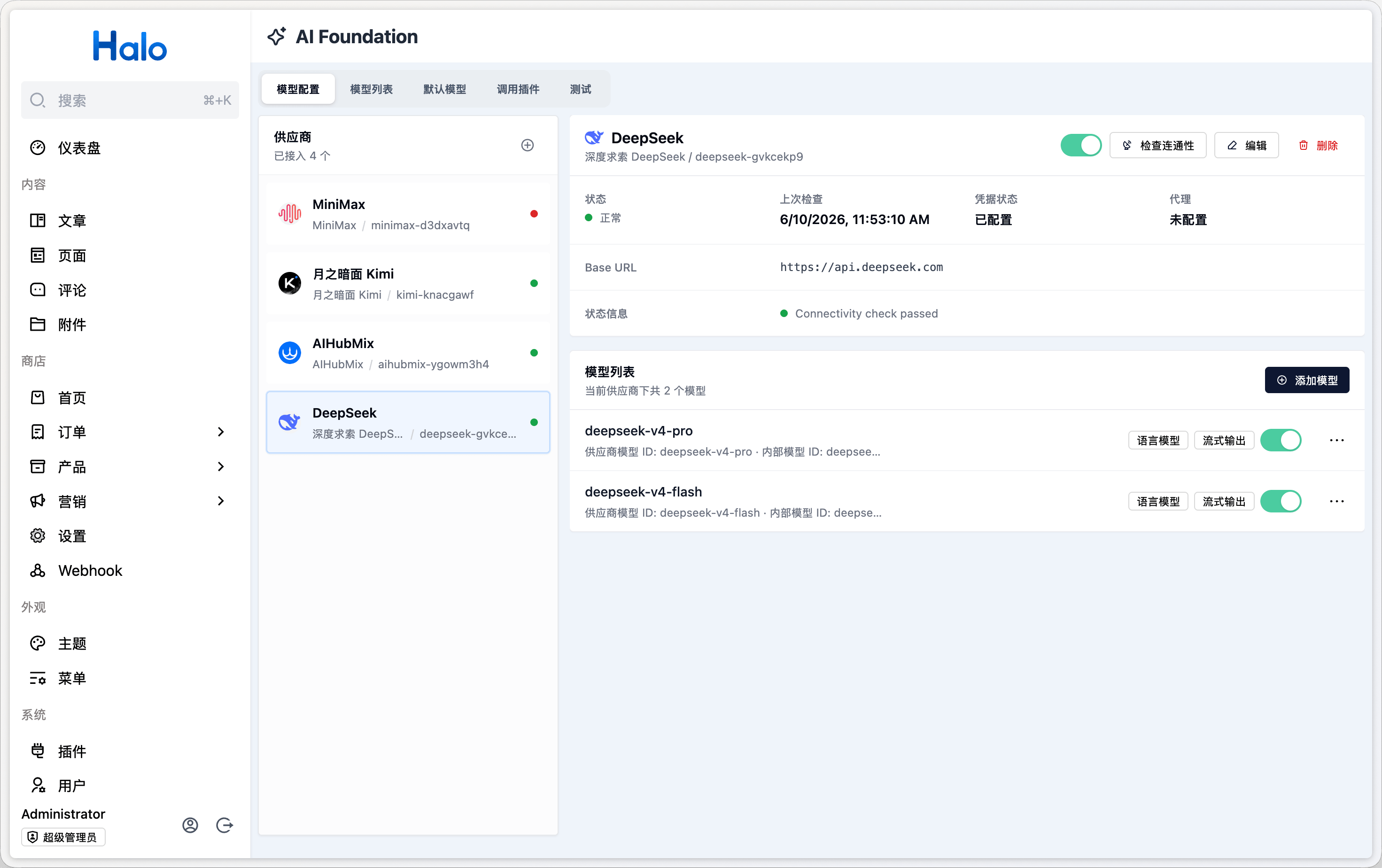Focus the 搜索 search field
The width and height of the screenshot is (1382, 868).
130,101
